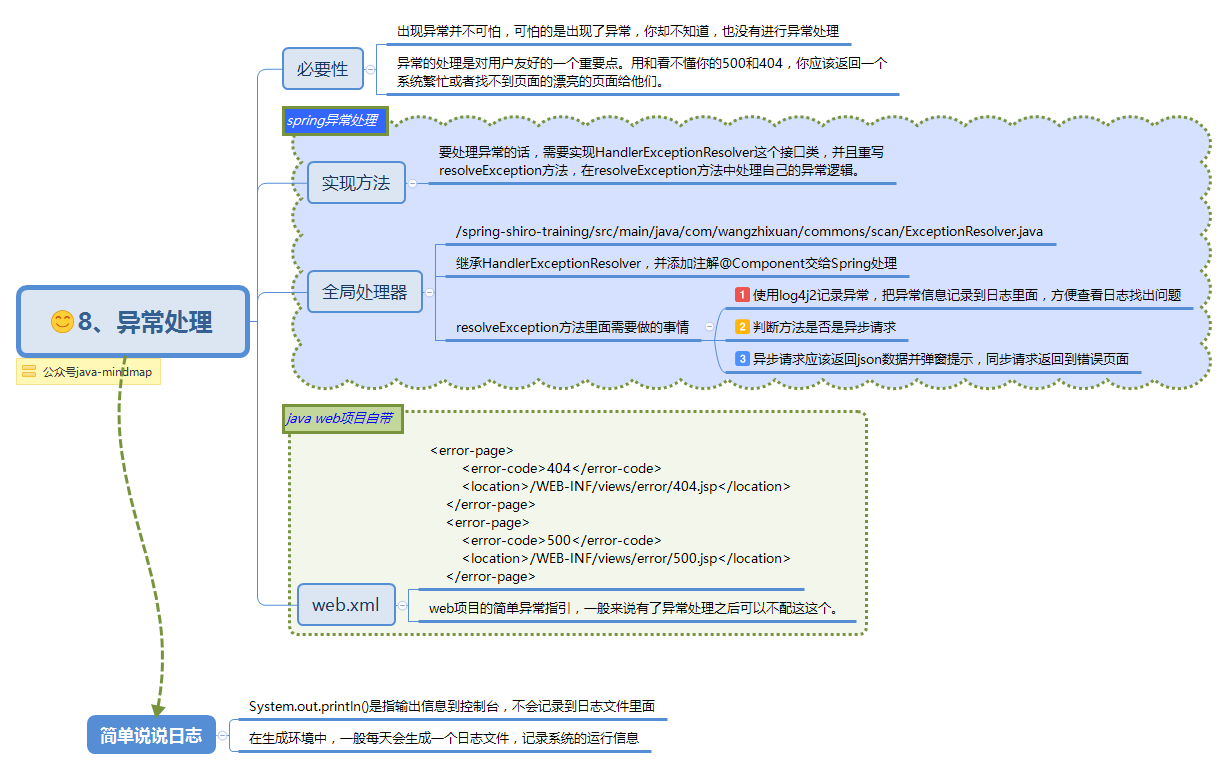The width and height of the screenshot is (1231, 770).
Task: Select the 实现方法 topic node
Action: coord(356,183)
